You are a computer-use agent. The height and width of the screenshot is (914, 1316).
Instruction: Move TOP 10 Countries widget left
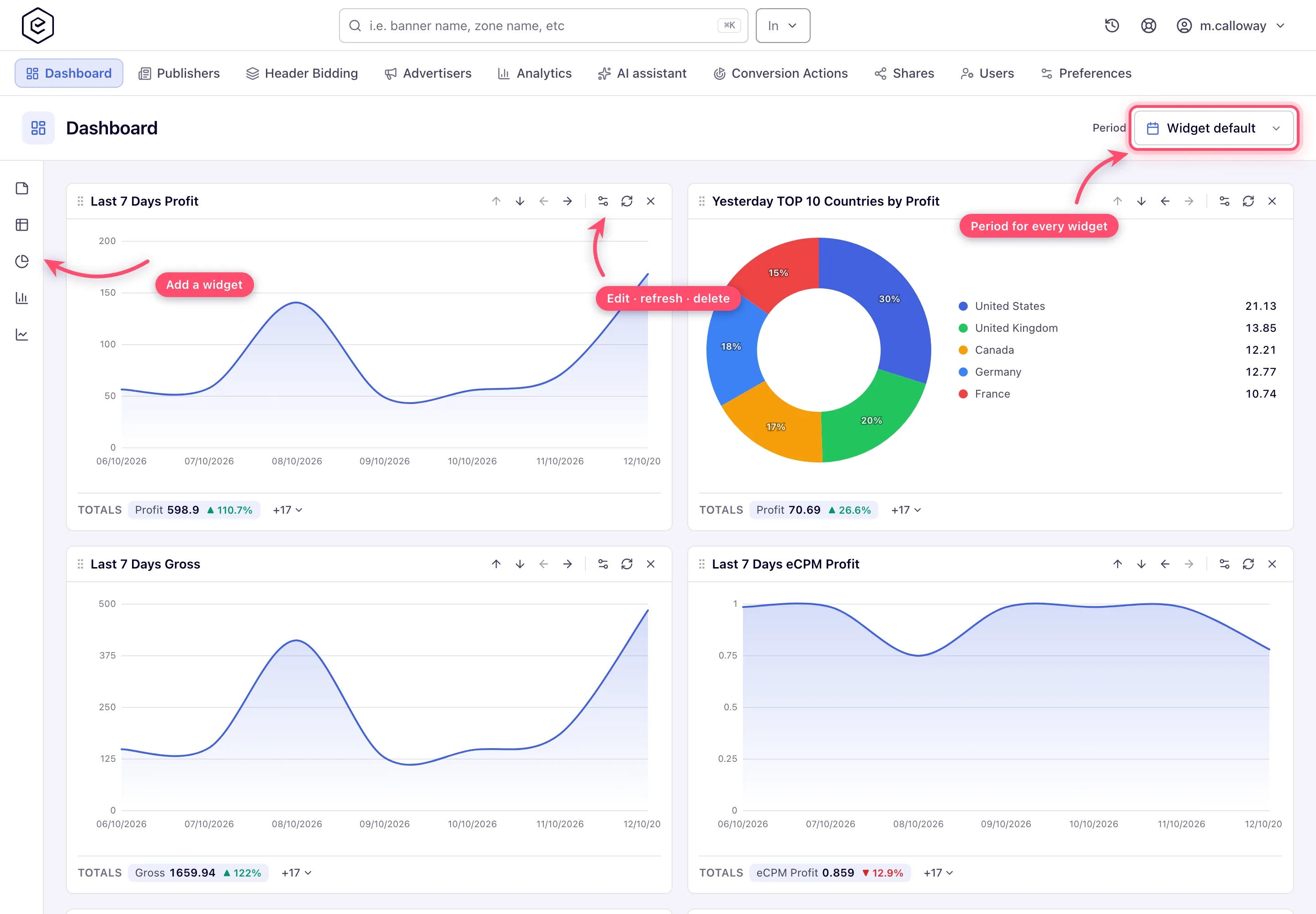point(1165,201)
